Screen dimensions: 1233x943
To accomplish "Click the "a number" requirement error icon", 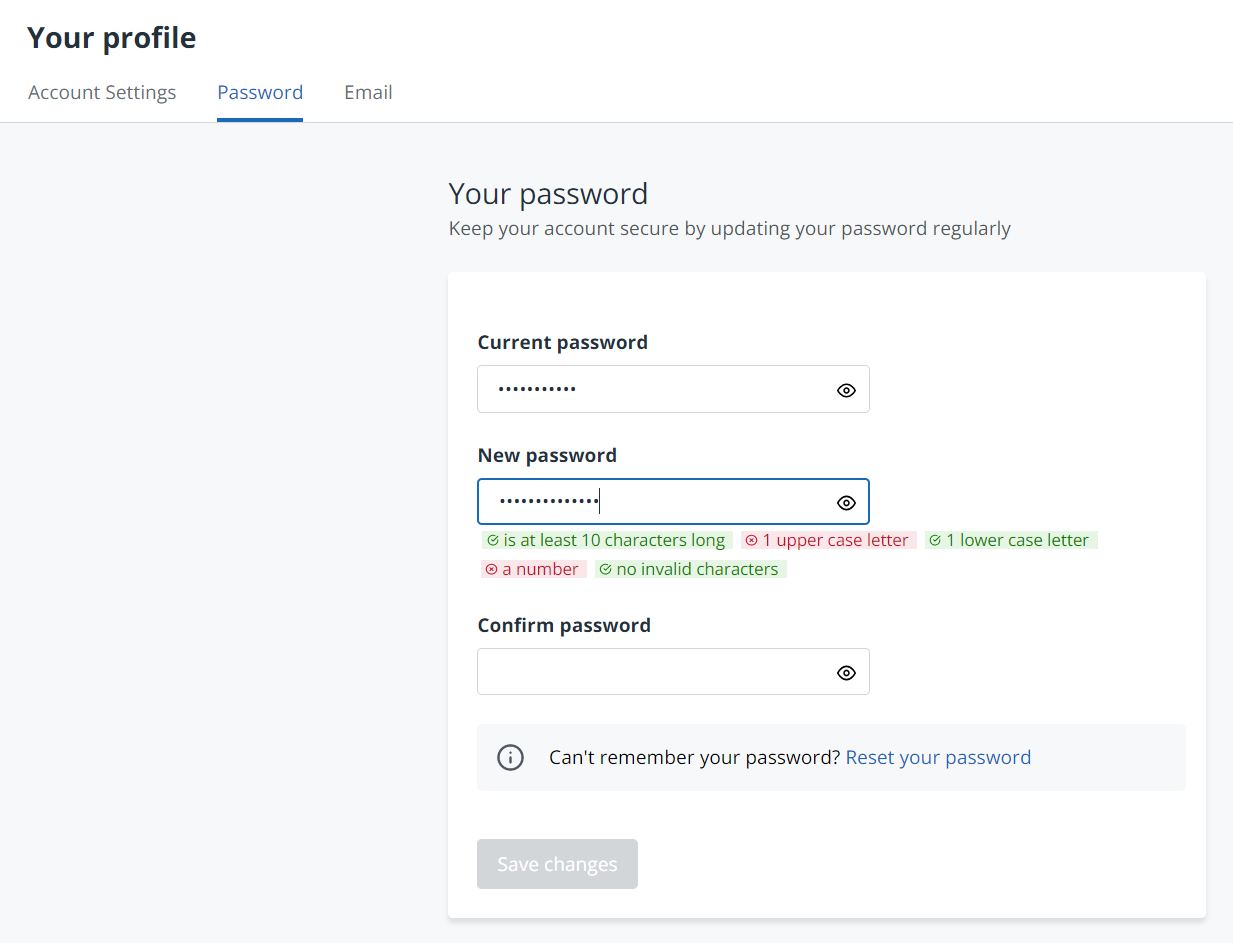I will pyautogui.click(x=491, y=569).
